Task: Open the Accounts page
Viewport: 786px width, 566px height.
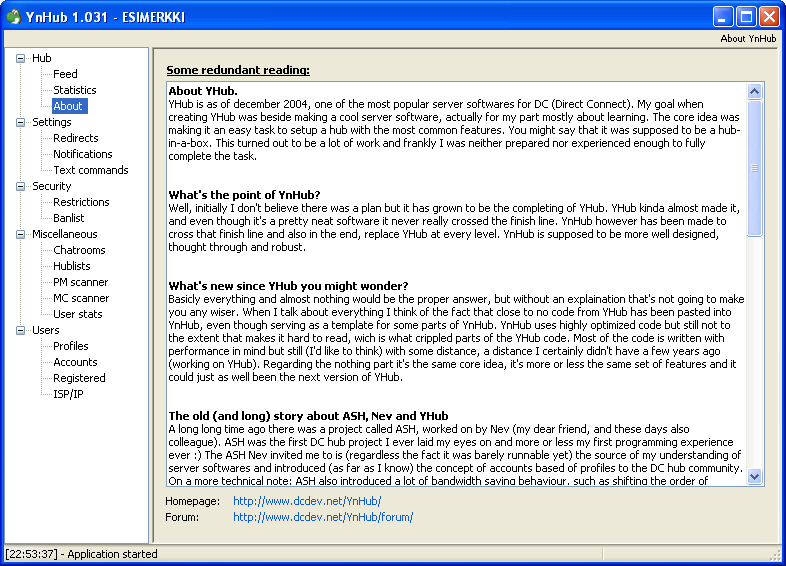Action: pos(75,362)
